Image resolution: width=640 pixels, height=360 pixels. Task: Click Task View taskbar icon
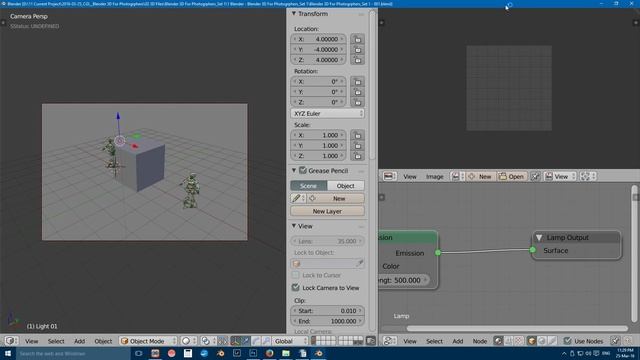[138, 353]
